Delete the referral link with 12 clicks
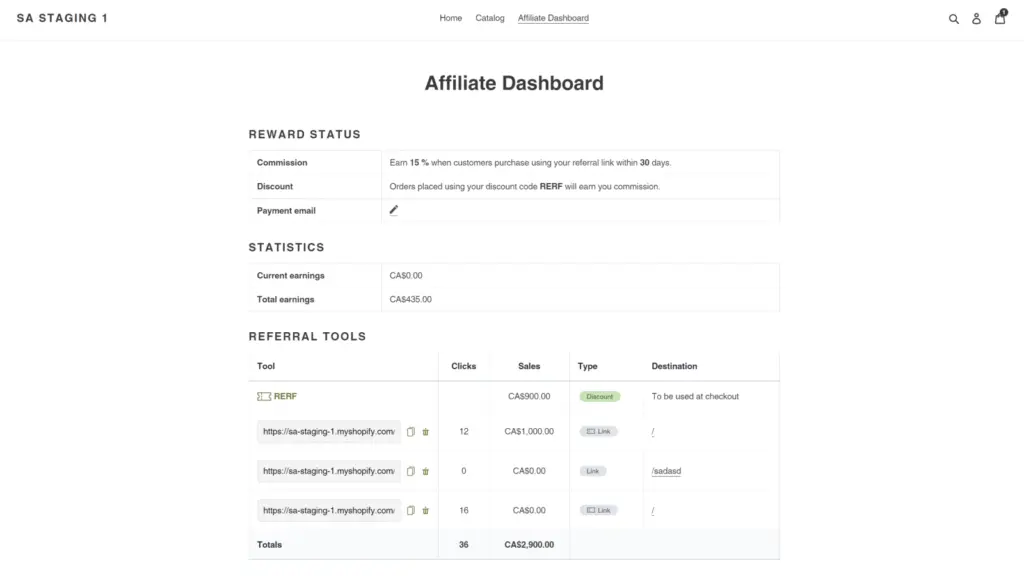 point(425,432)
